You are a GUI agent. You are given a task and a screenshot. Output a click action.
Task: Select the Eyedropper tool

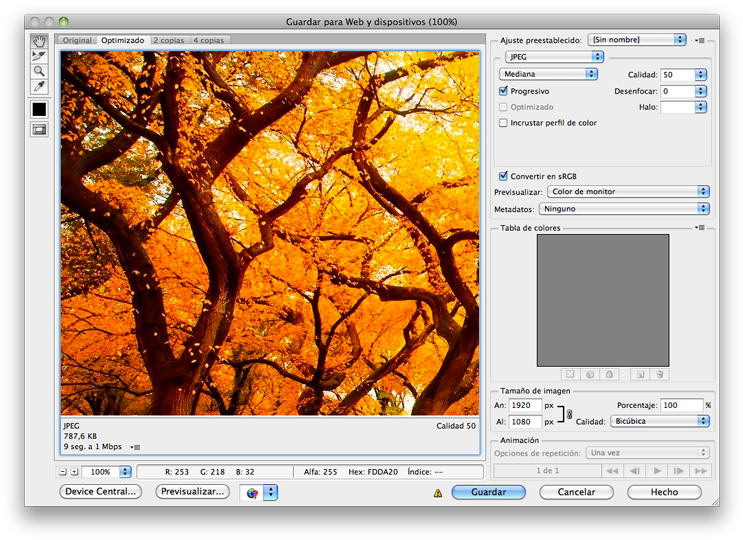coord(39,87)
